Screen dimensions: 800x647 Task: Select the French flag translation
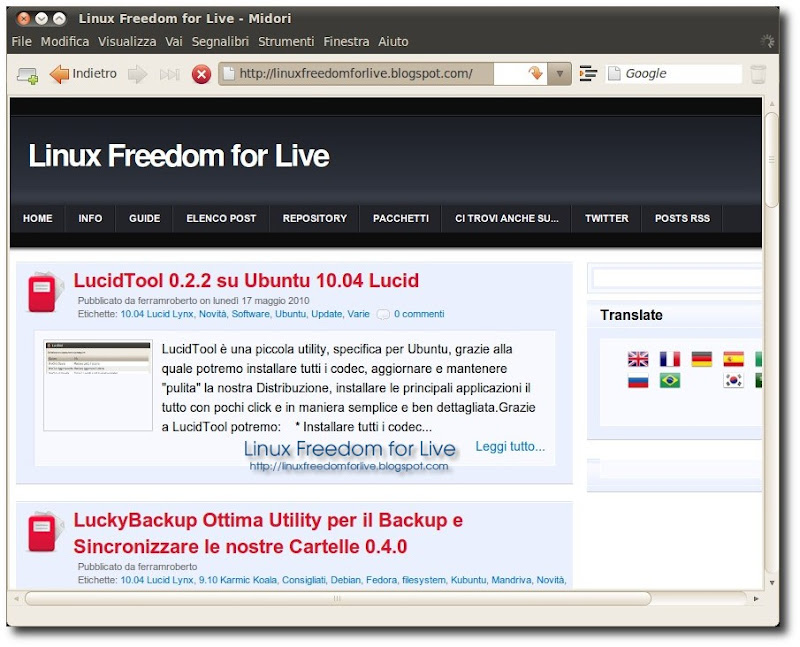(x=669, y=359)
